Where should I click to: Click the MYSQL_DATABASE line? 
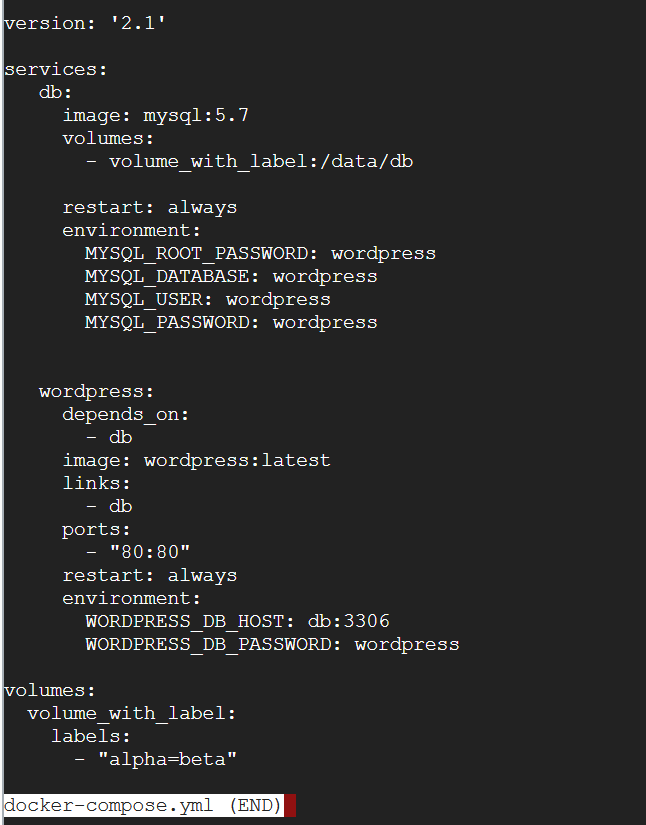click(231, 276)
